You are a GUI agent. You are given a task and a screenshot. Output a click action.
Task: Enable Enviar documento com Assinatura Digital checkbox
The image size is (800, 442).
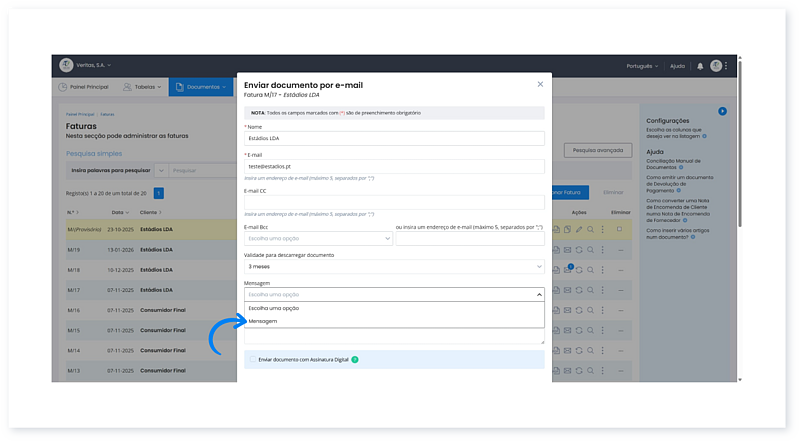point(251,358)
